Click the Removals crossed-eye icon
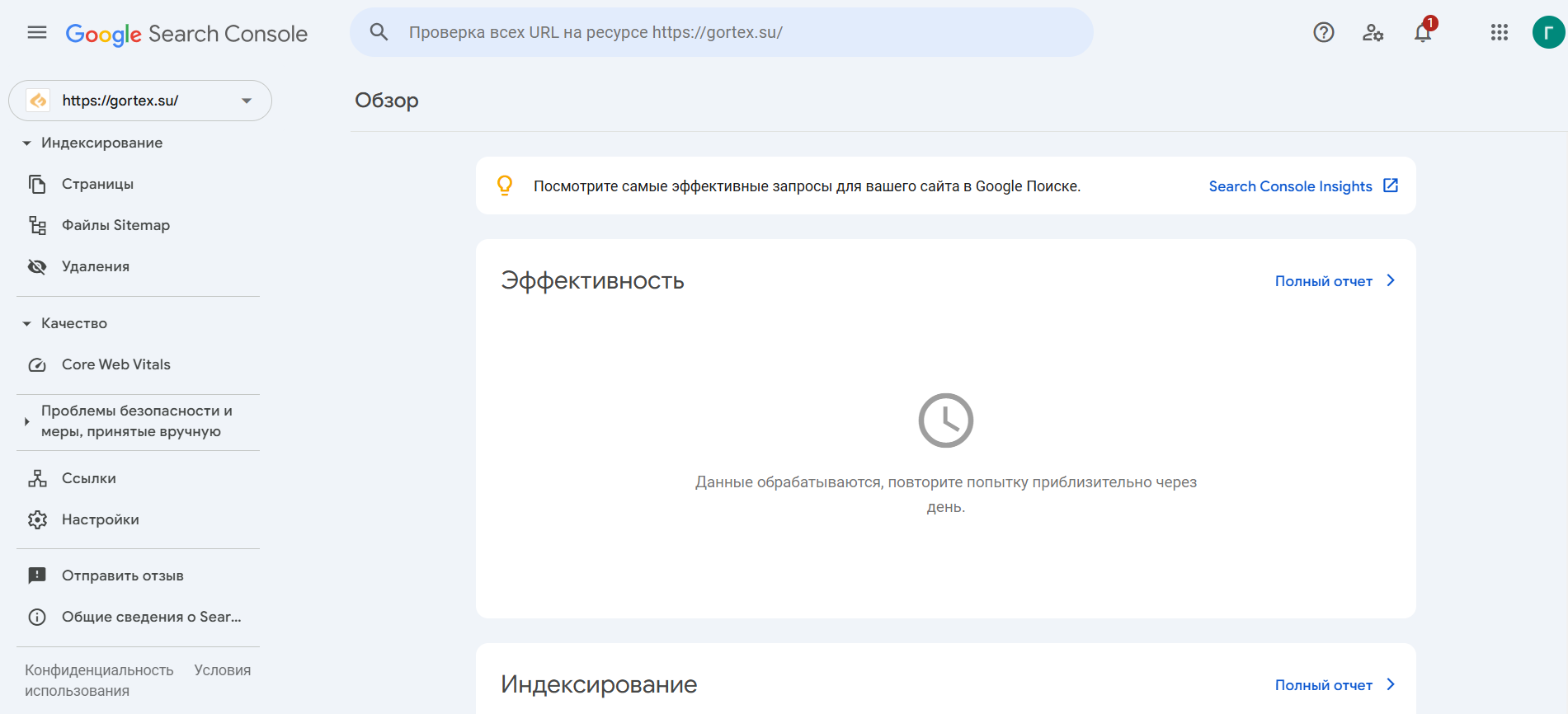1568x714 pixels. point(37,266)
